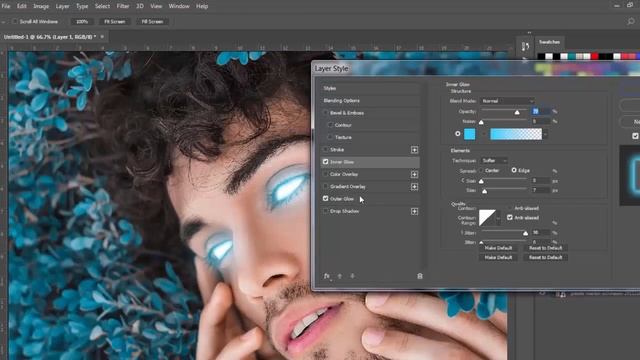Open the Filter menu
640x360 pixels.
pyautogui.click(x=123, y=6)
